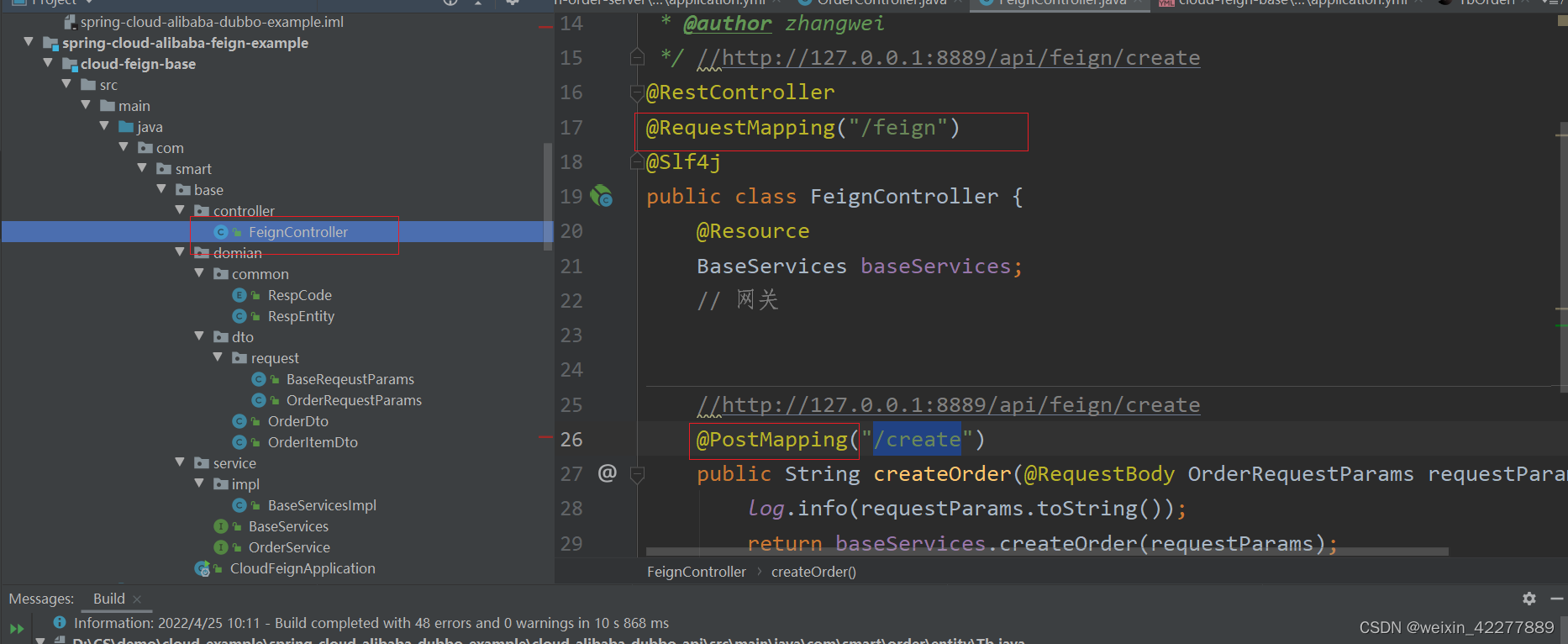
Task: Click the @PostMapping annotation on line 26
Action: pyautogui.click(x=772, y=440)
